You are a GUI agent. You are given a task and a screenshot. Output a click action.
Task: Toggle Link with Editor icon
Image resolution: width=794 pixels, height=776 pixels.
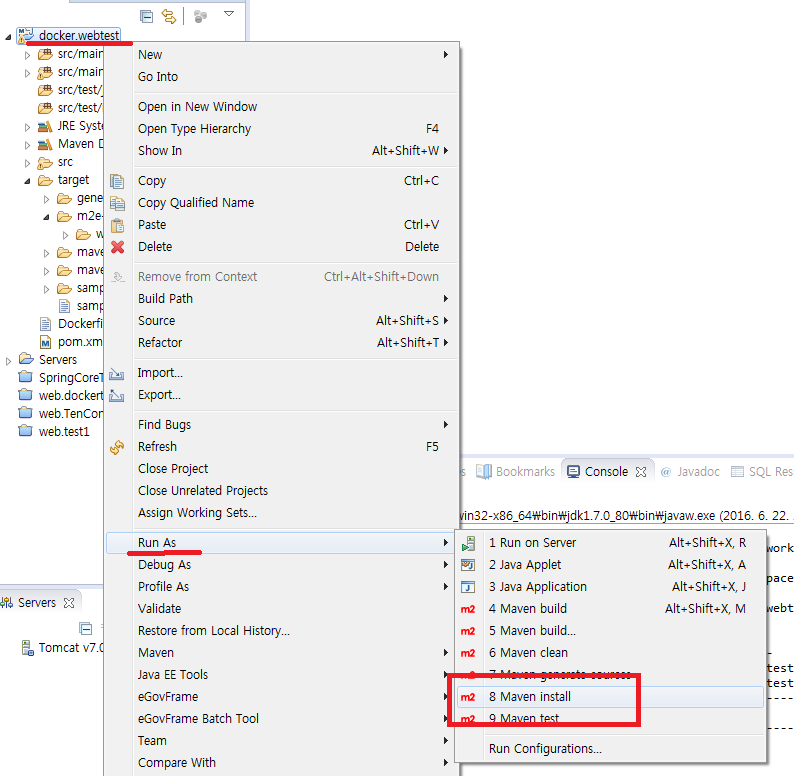169,16
